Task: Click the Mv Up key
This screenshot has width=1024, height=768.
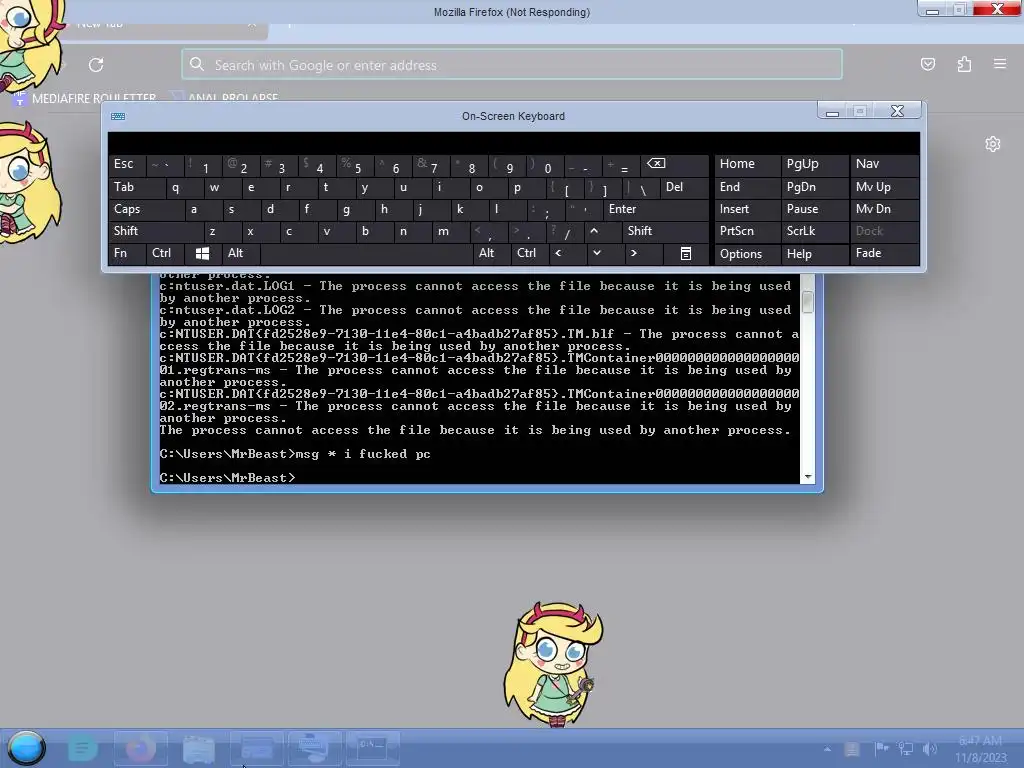Action: [884, 187]
